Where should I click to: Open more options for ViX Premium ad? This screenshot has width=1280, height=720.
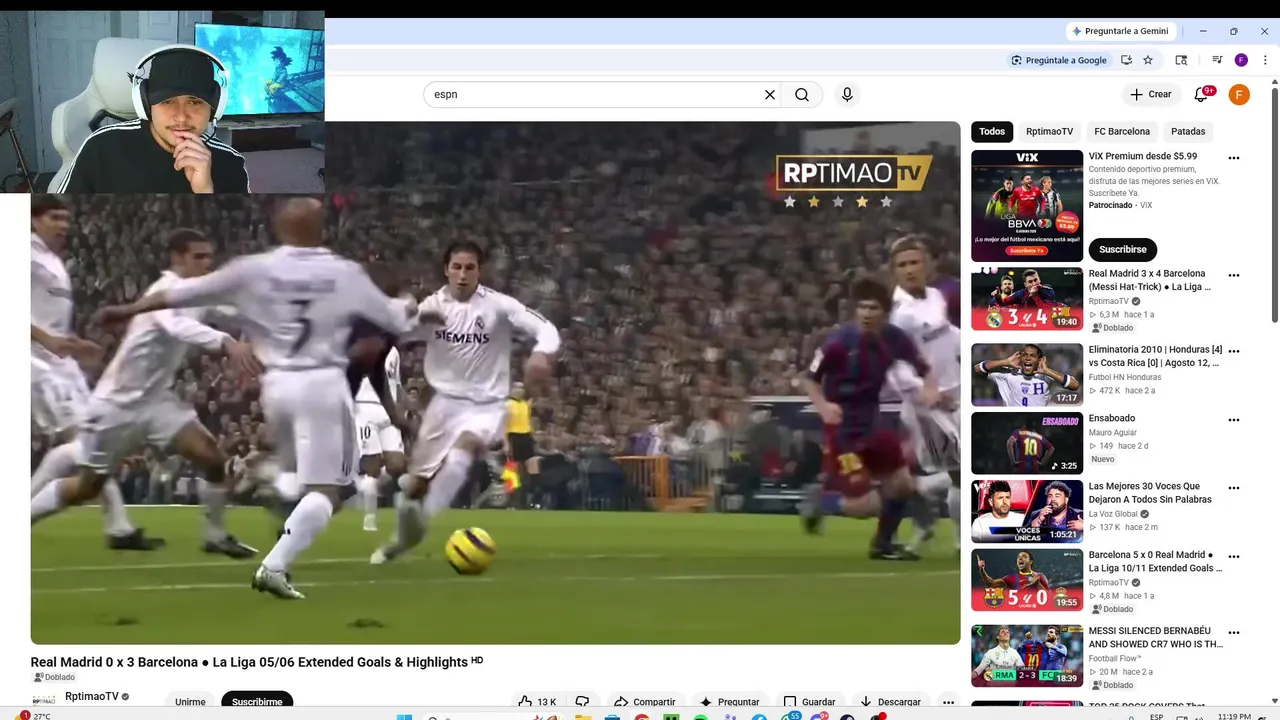point(1234,158)
